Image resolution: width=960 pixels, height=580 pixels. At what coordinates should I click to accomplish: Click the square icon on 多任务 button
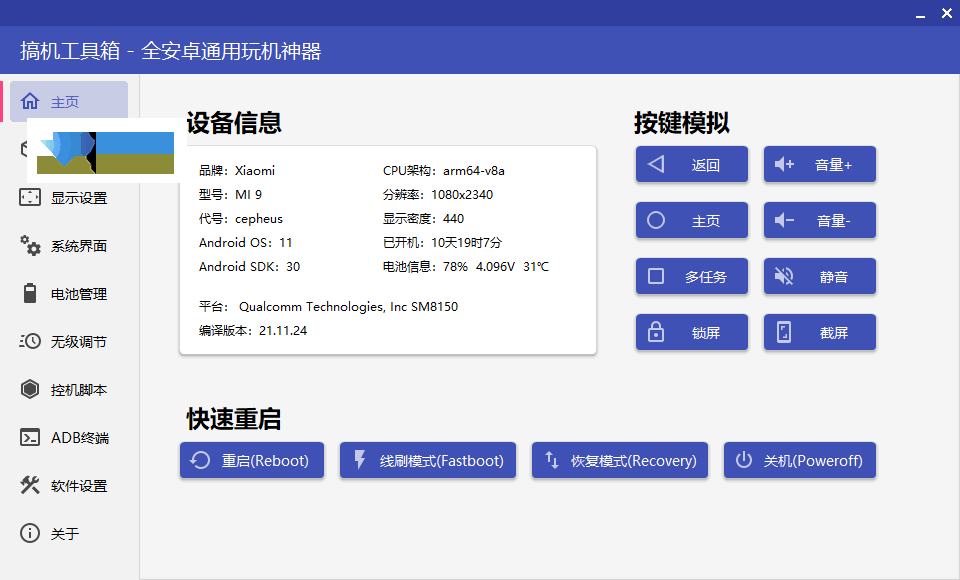coord(656,276)
